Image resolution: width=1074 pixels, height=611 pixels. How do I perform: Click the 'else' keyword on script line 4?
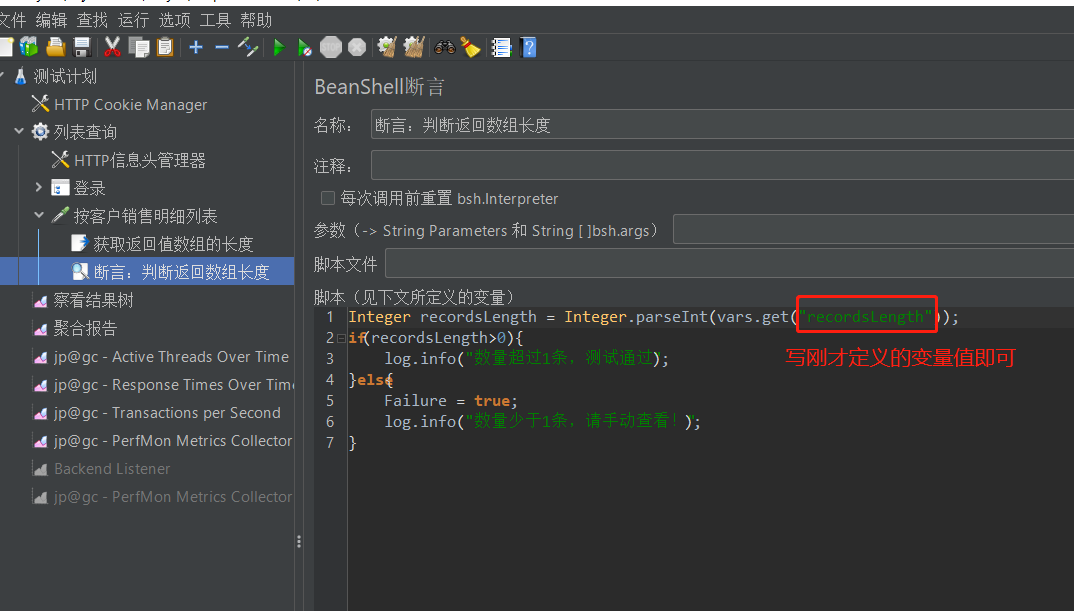374,379
